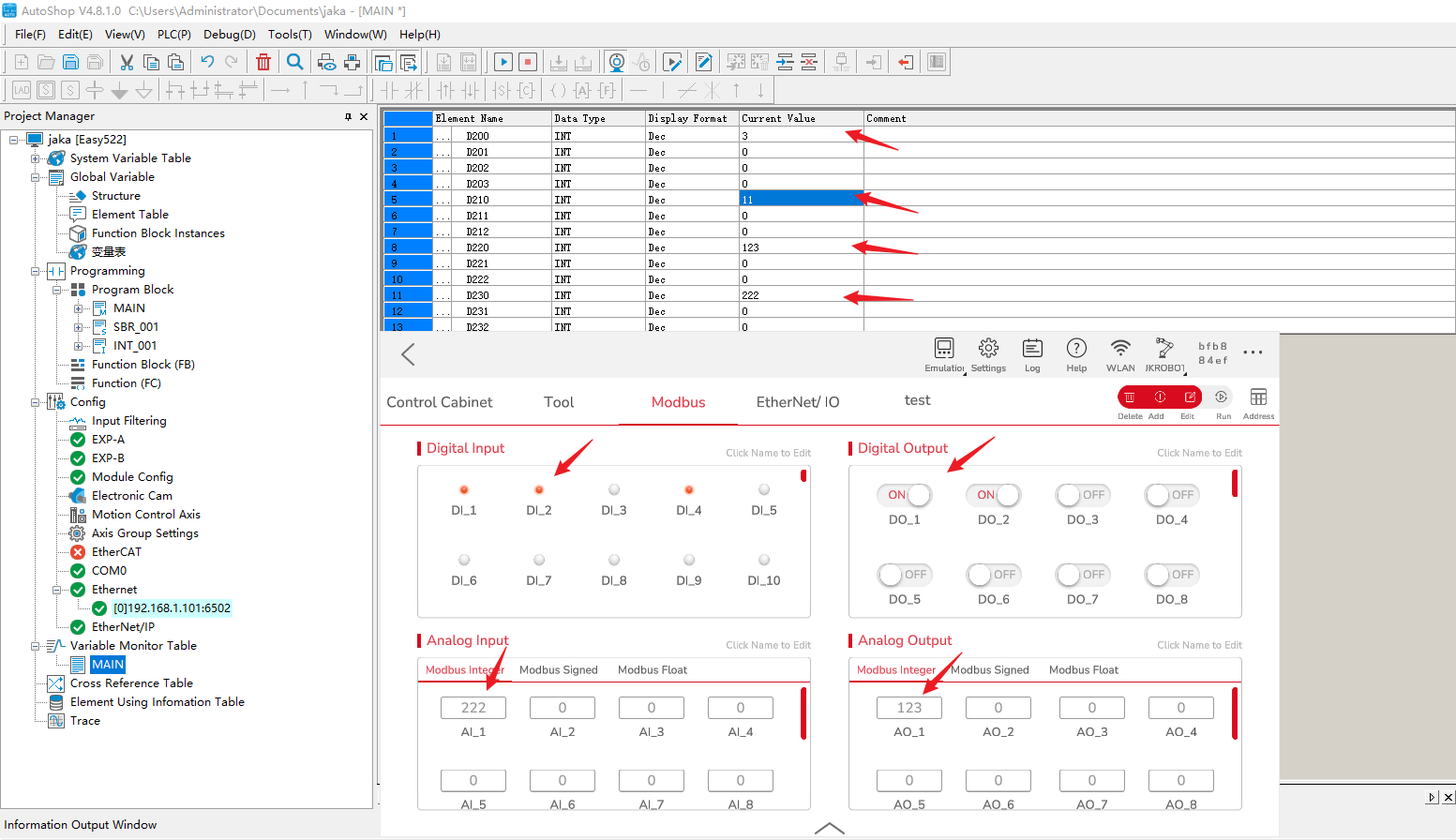Click the AI_1 value field showing 222

coord(473,708)
